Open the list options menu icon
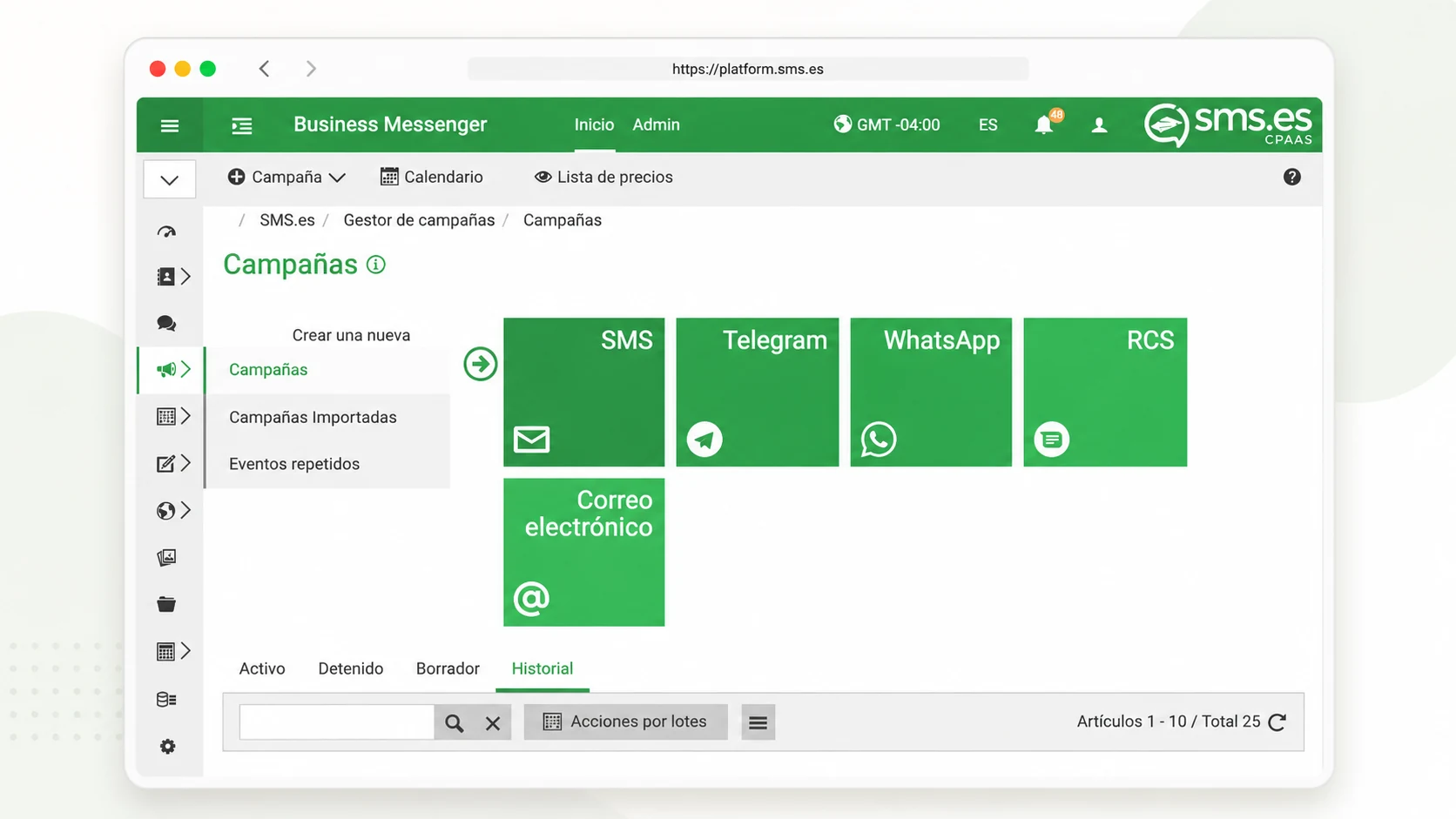This screenshot has width=1456, height=819. pyautogui.click(x=758, y=722)
